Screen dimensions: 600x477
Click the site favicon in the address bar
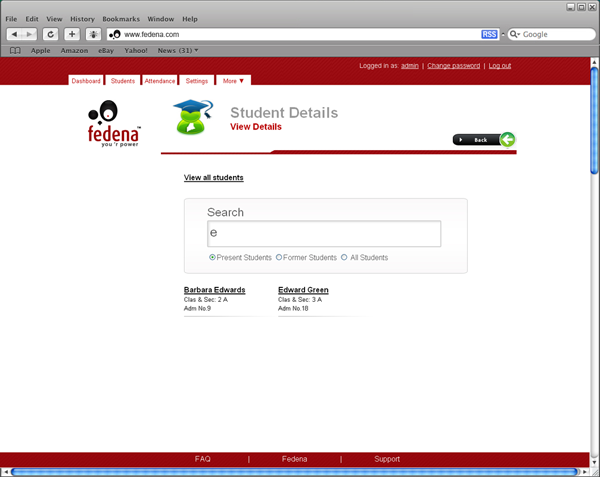pyautogui.click(x=115, y=34)
